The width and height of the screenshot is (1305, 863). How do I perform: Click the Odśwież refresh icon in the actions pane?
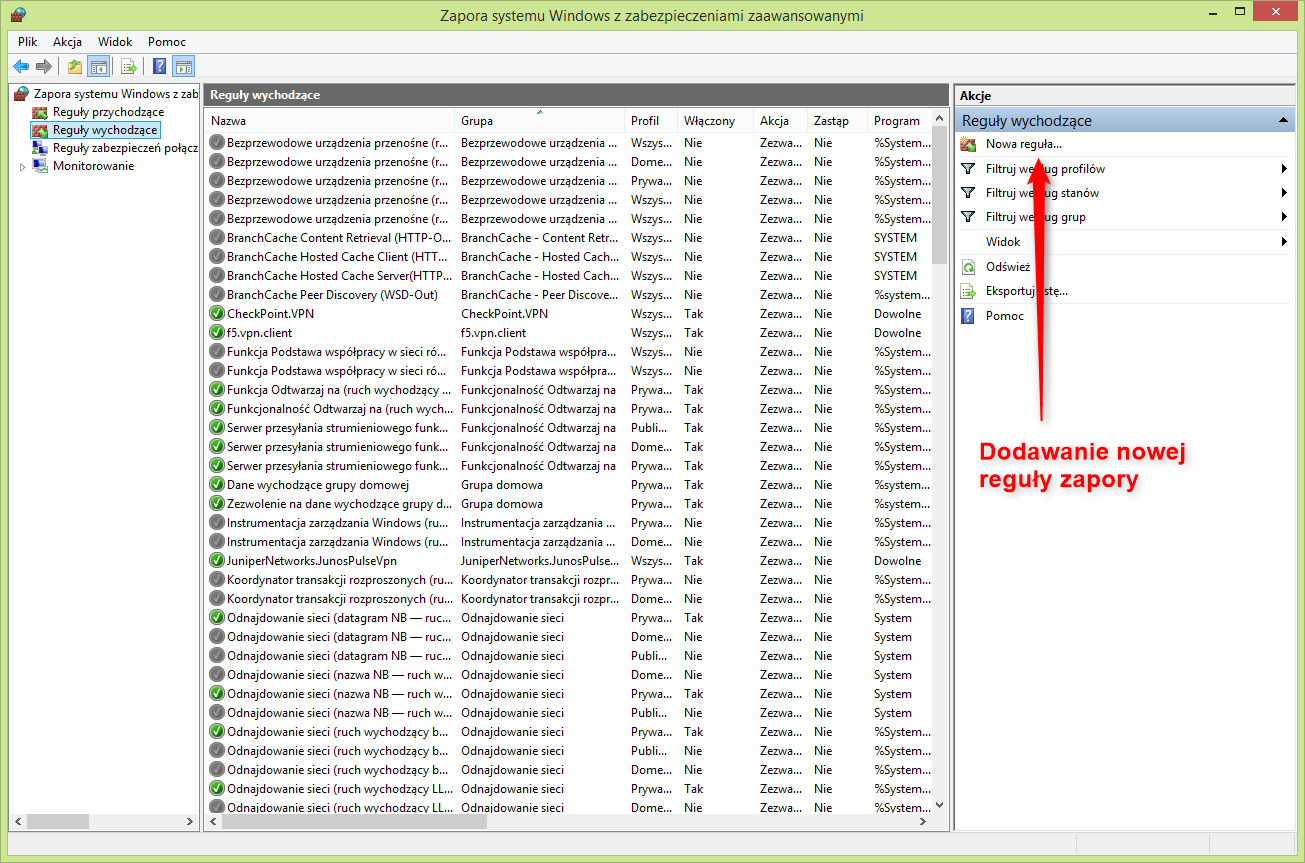click(968, 267)
